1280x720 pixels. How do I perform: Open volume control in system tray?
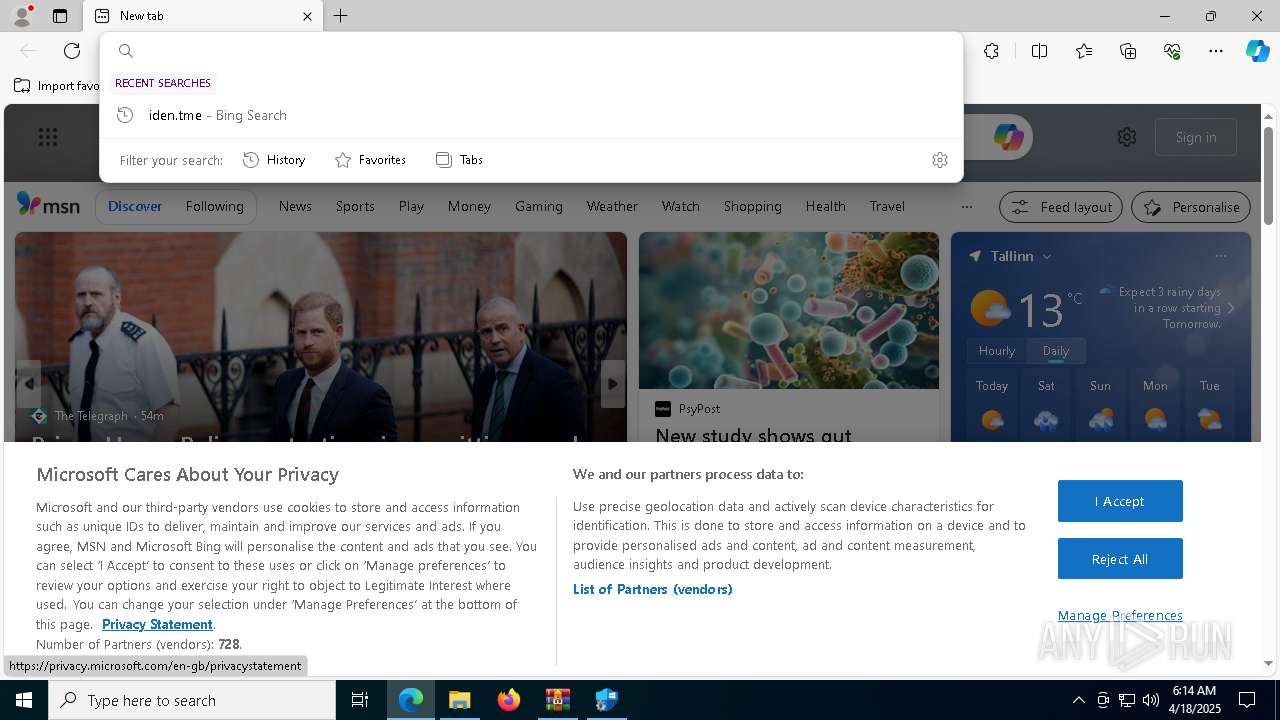tap(1150, 700)
